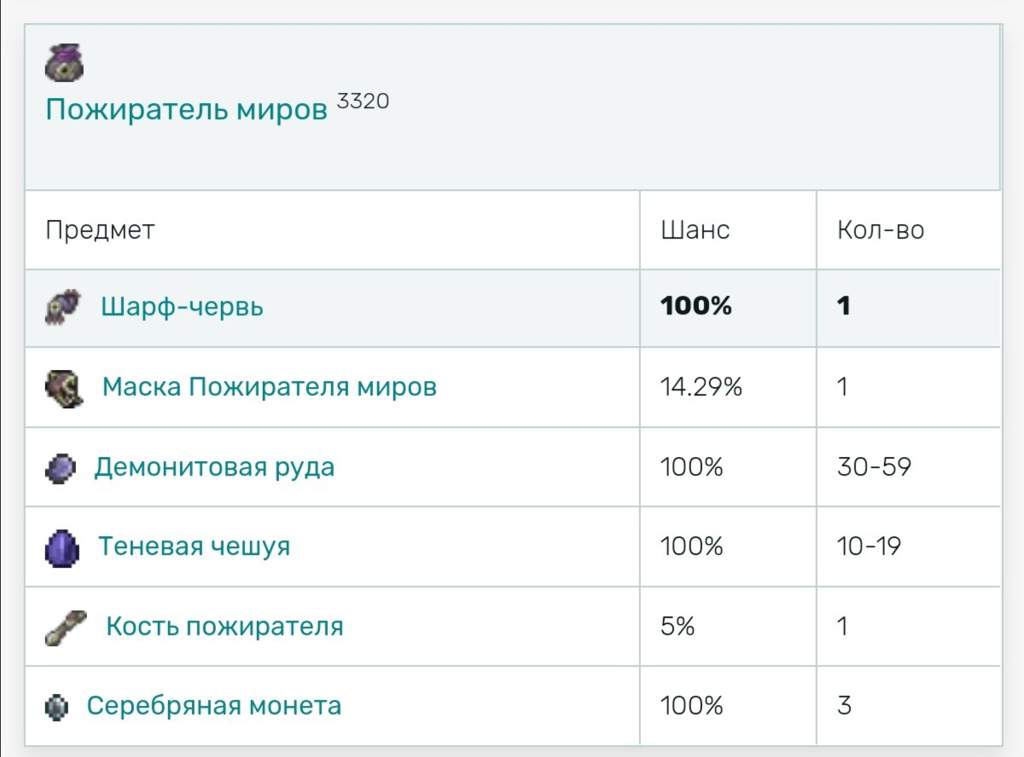
Task: Click the 30-59 quantity cell
Action: [874, 467]
